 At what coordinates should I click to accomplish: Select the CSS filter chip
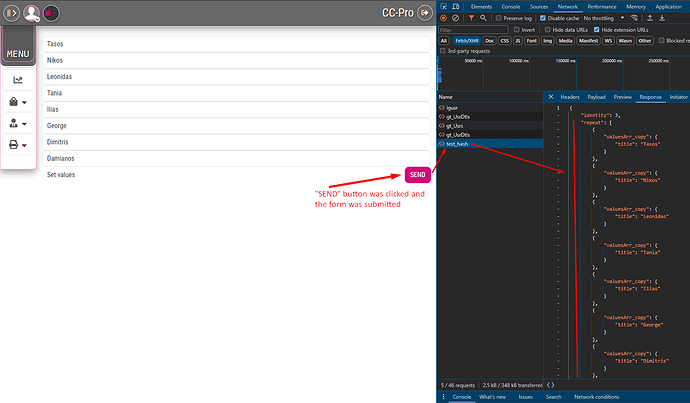504,41
